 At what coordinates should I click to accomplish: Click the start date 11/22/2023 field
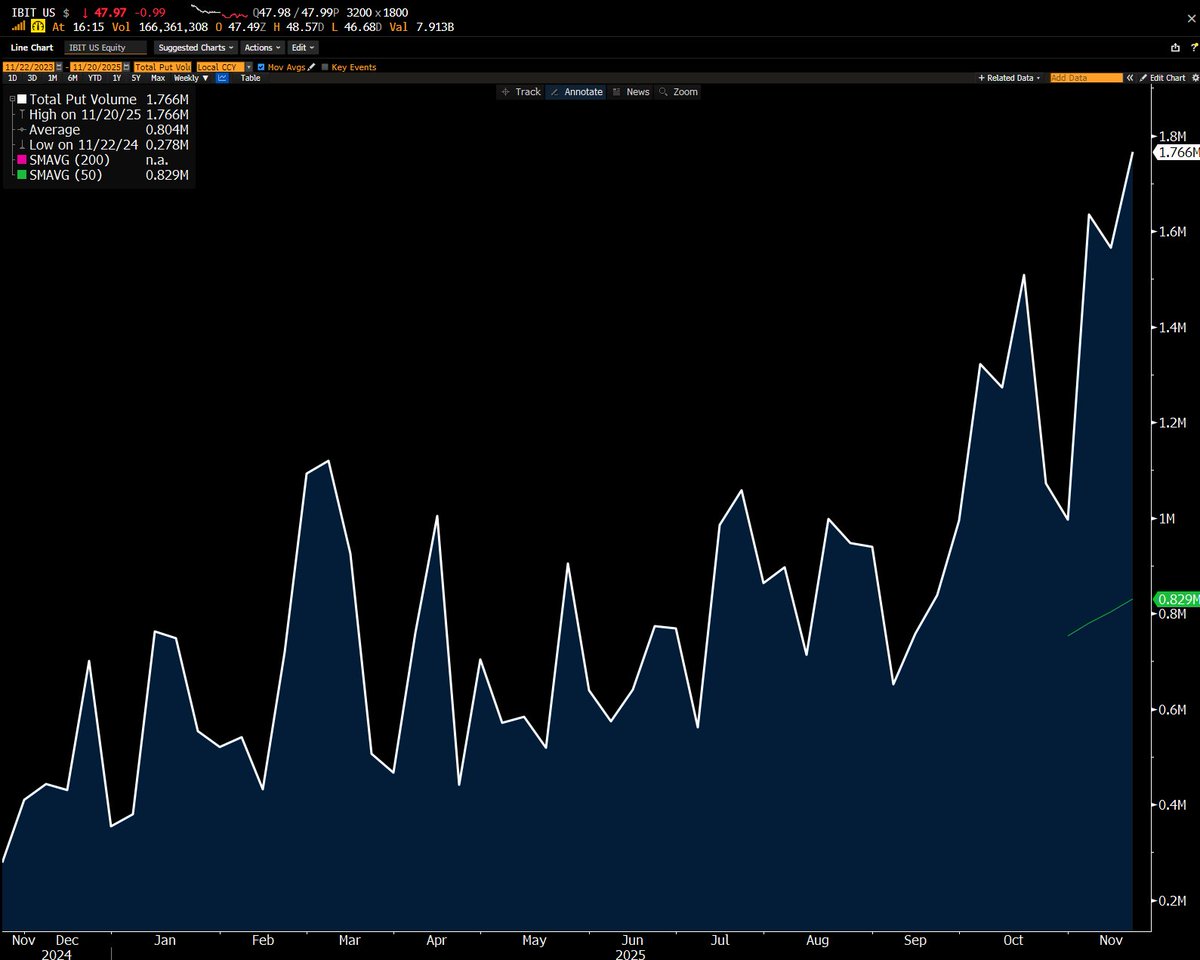[x=29, y=67]
